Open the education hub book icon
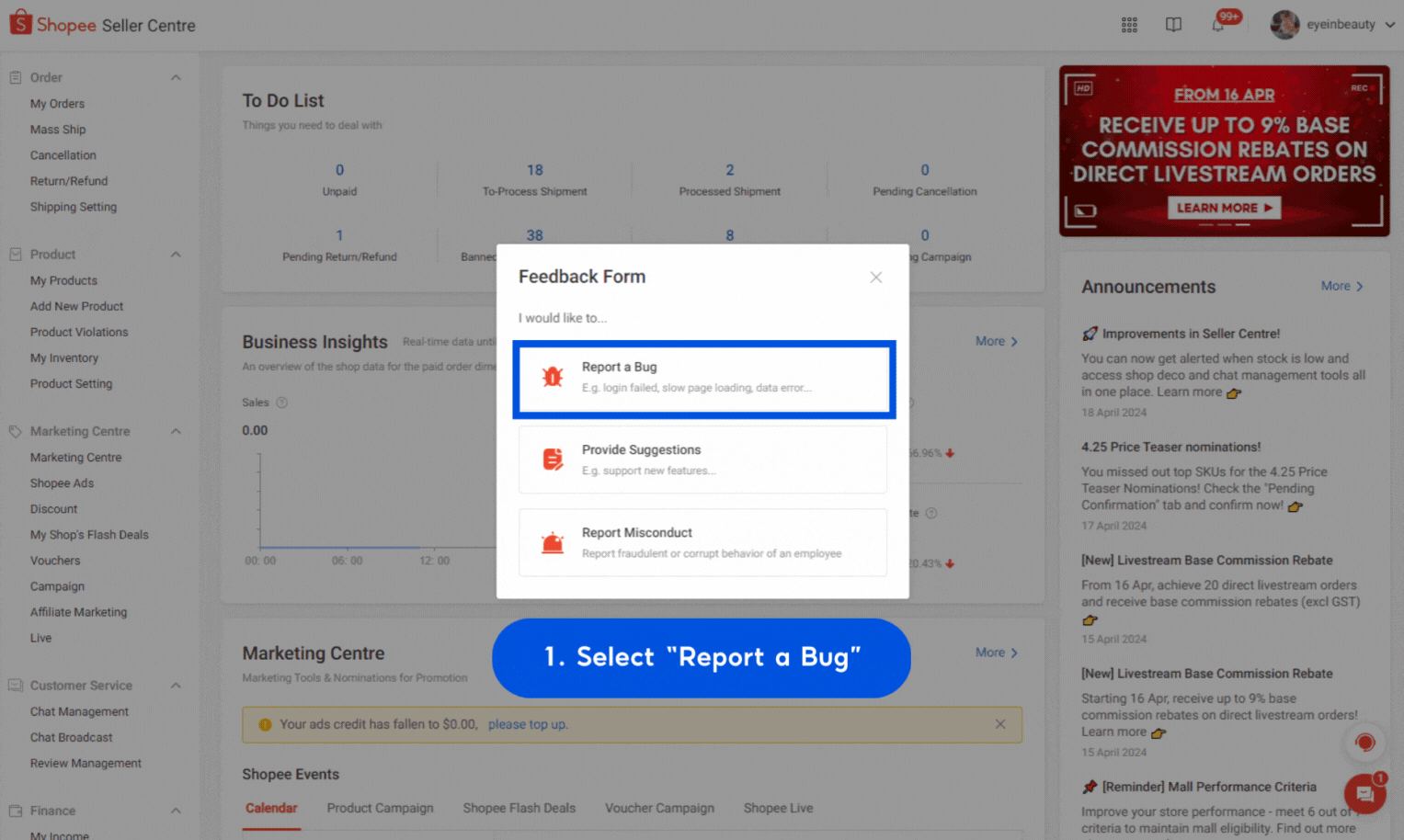 click(x=1173, y=24)
